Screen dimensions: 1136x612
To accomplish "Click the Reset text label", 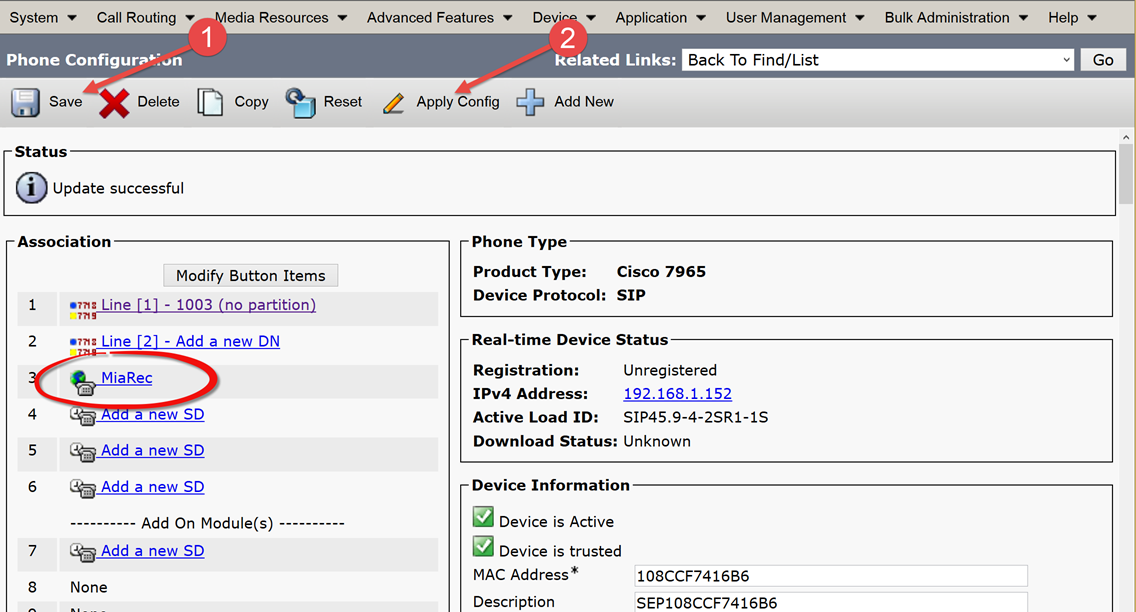I will click(x=343, y=102).
